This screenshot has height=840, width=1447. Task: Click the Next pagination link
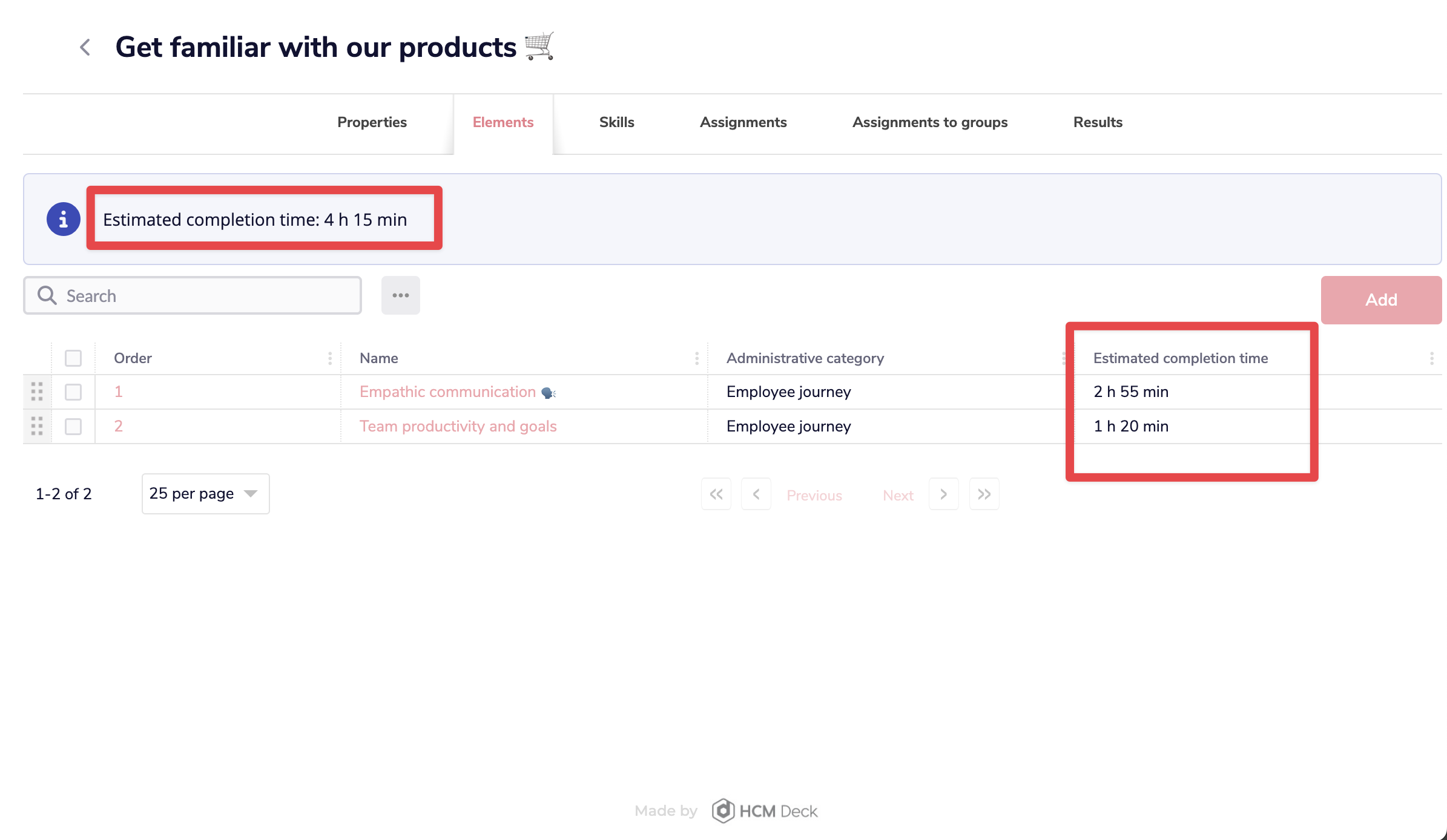coord(898,496)
